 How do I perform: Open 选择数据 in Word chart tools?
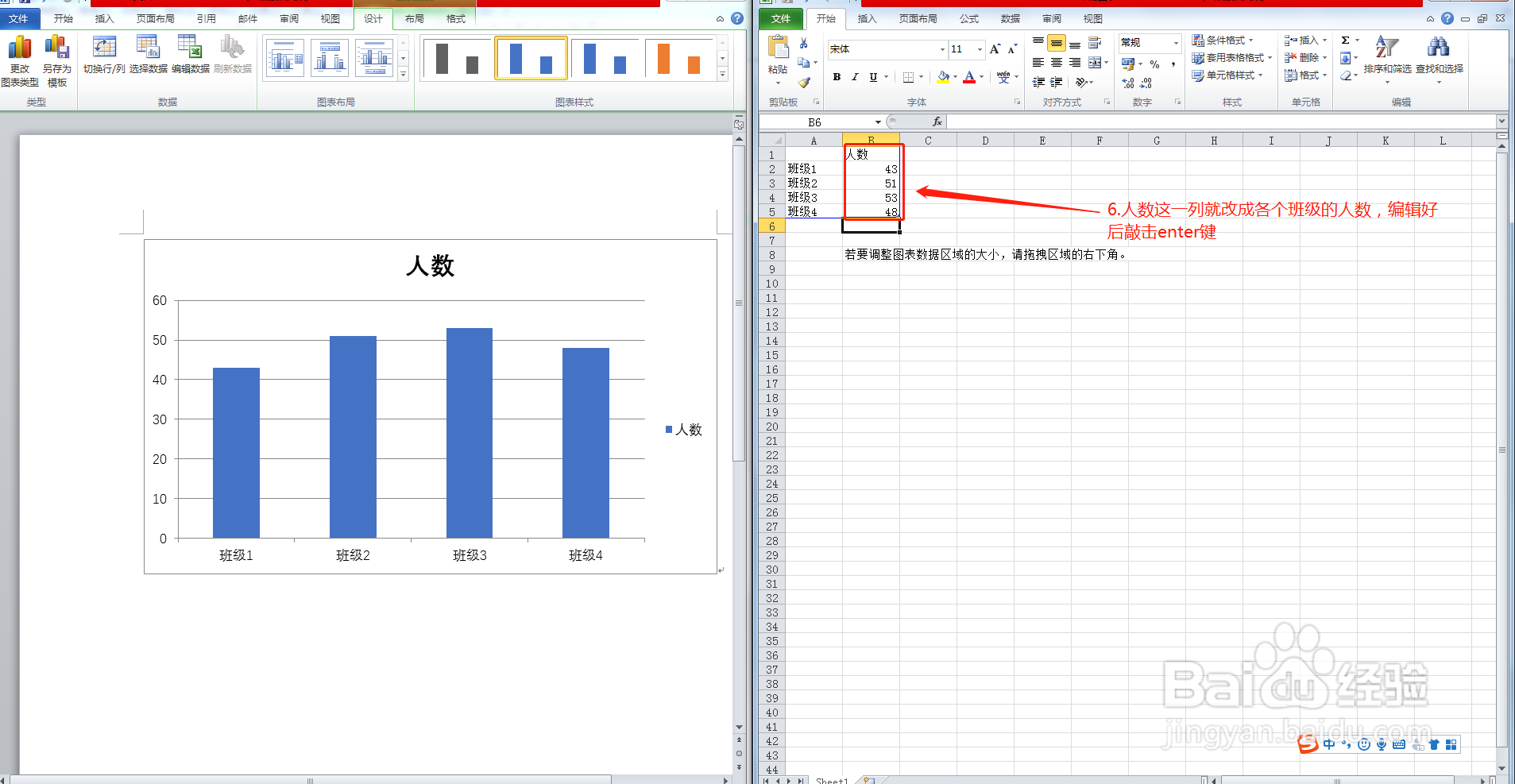point(149,55)
